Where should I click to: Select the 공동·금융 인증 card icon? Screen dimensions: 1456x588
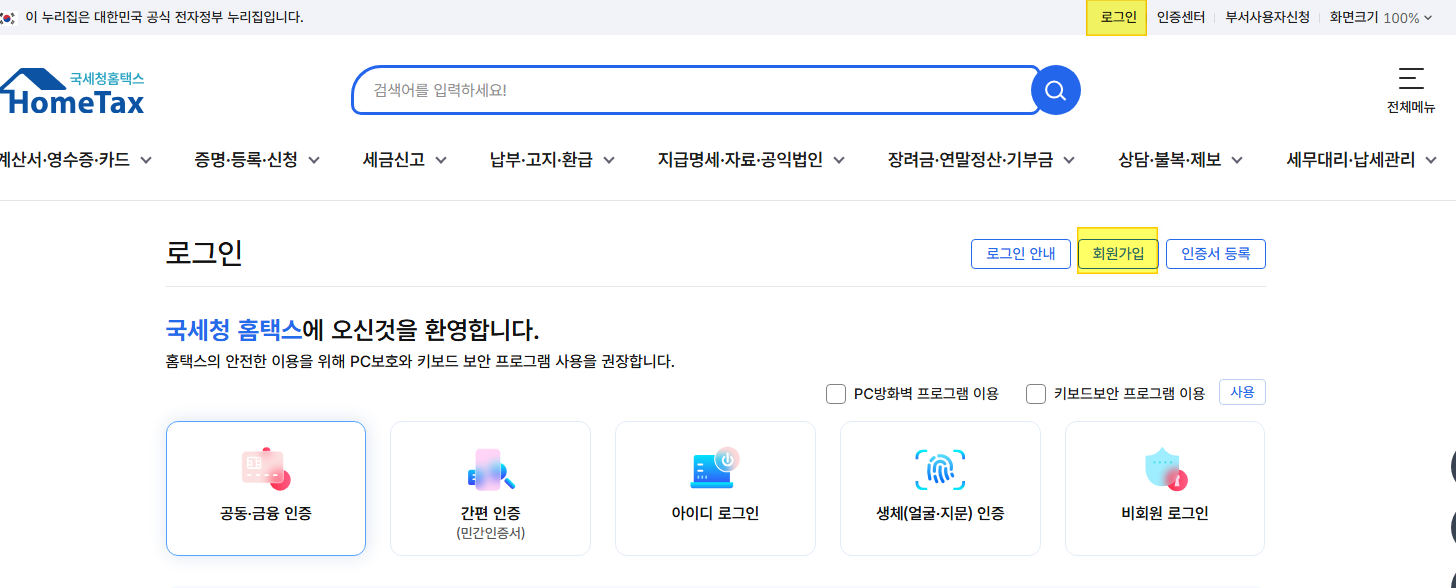(x=265, y=468)
